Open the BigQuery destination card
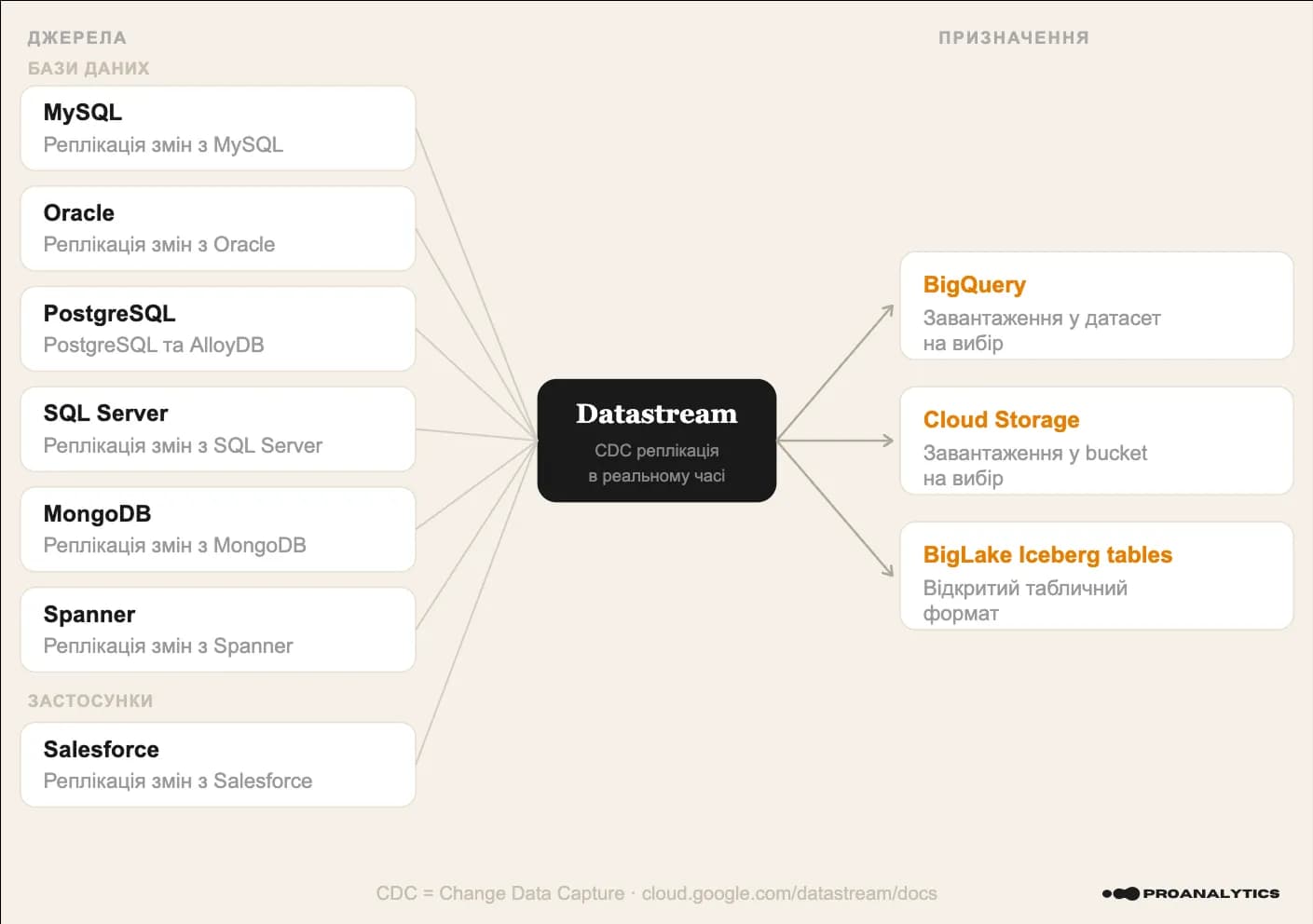Image resolution: width=1313 pixels, height=924 pixels. (x=1096, y=306)
